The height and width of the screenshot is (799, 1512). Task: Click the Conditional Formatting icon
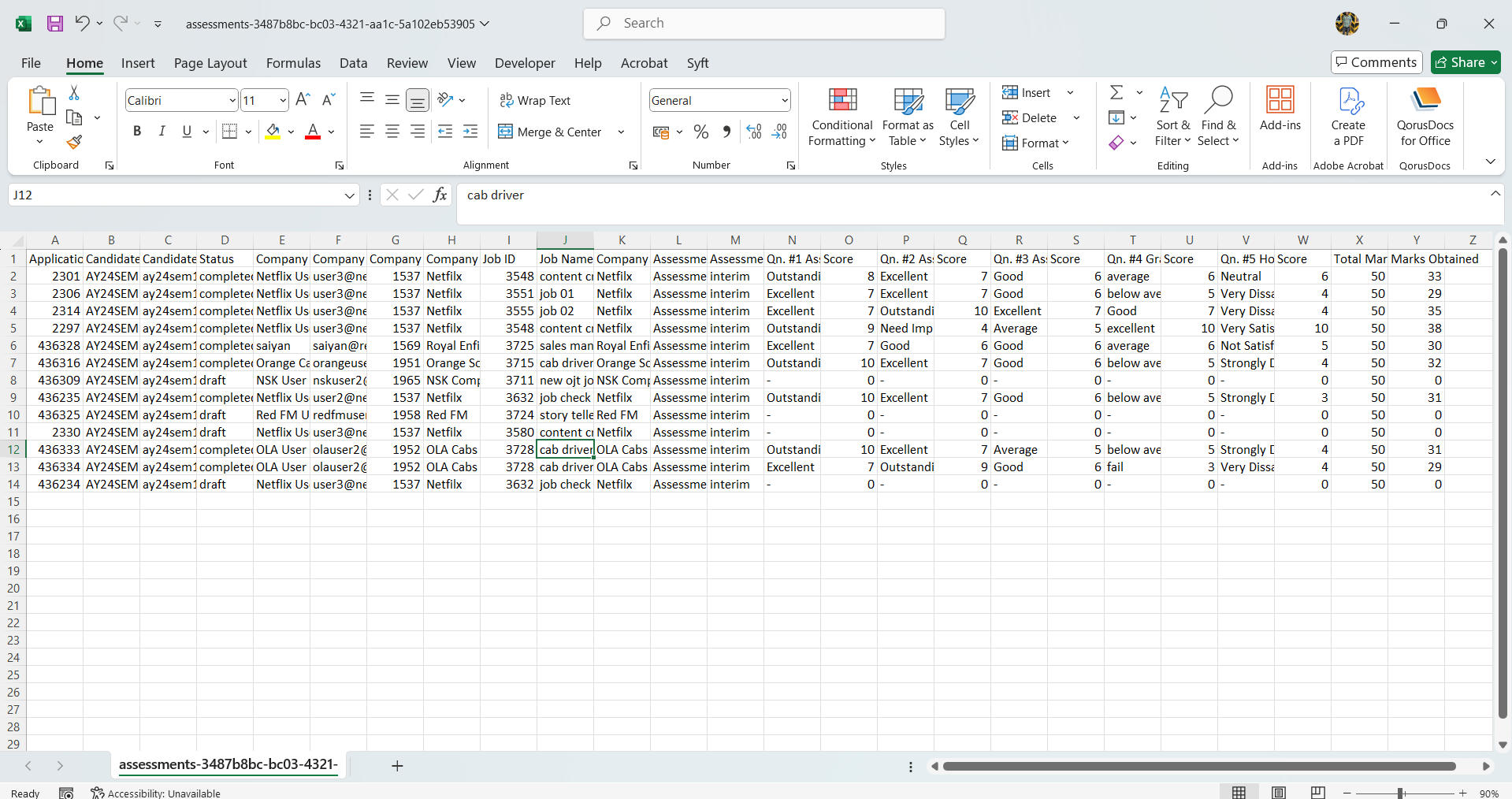(842, 101)
